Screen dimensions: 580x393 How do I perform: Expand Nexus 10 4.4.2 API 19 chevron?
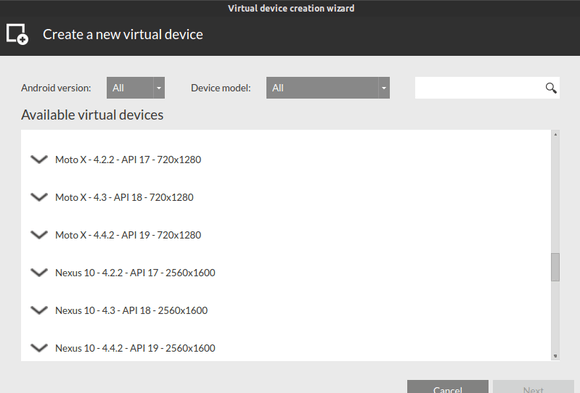39,348
